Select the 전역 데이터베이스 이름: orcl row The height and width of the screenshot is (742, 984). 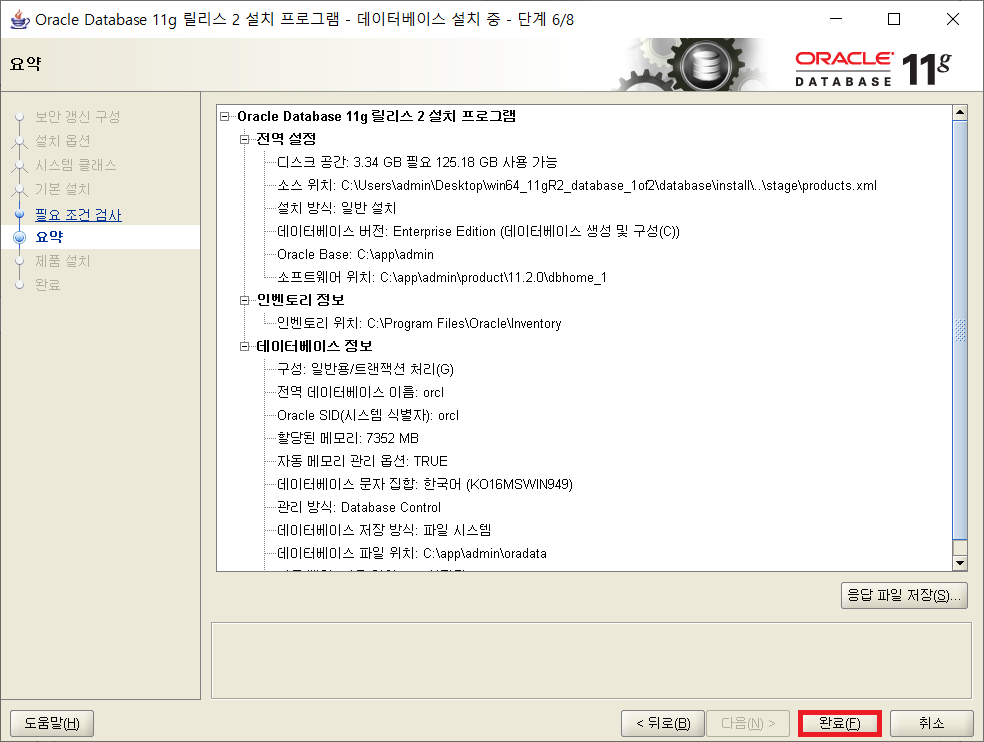point(360,392)
